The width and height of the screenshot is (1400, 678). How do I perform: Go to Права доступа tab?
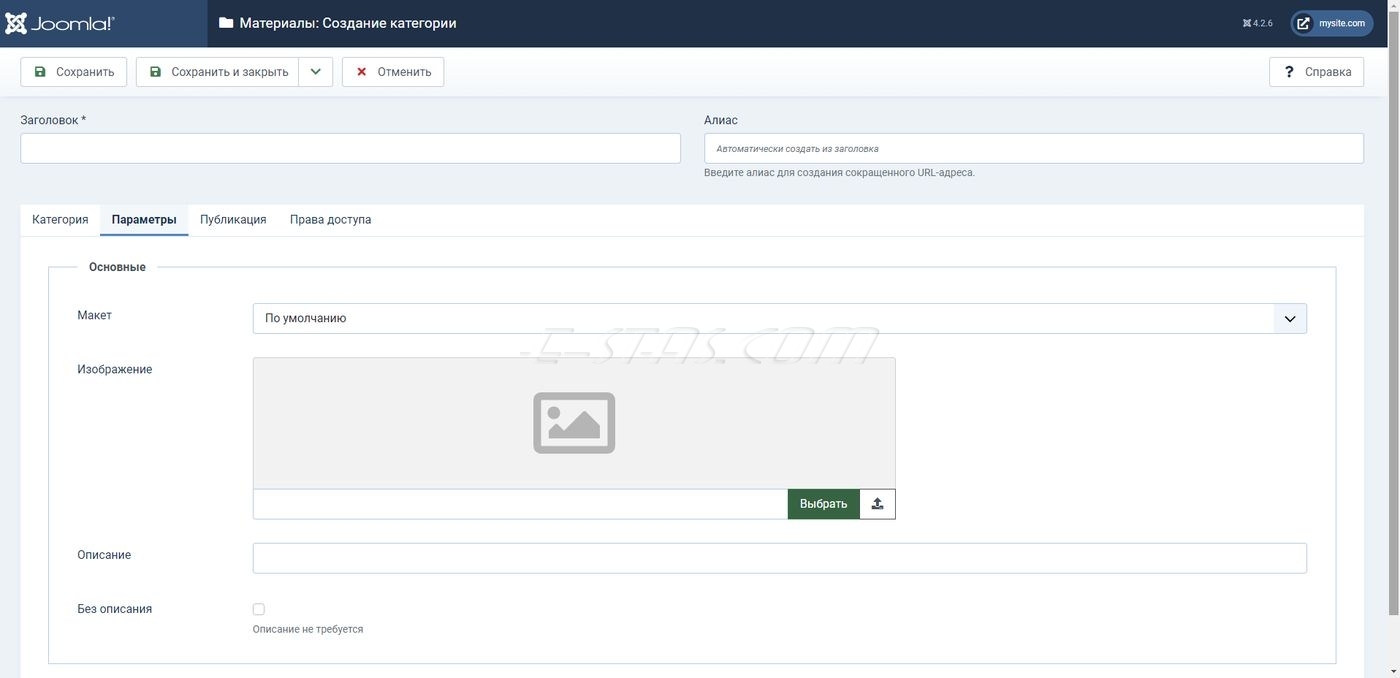point(330,220)
